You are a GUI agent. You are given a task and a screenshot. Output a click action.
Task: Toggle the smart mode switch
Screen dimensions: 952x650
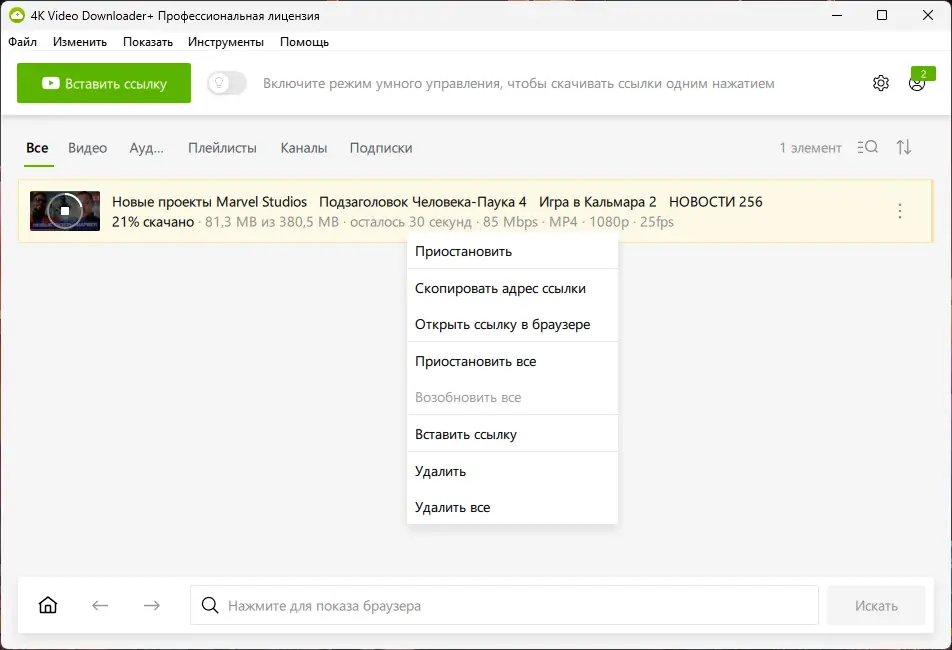[227, 83]
